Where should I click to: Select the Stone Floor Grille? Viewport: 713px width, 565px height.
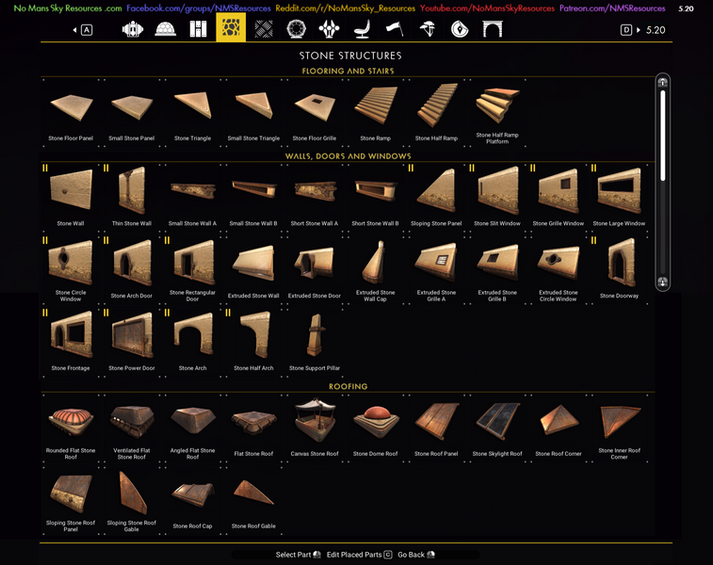[x=315, y=113]
